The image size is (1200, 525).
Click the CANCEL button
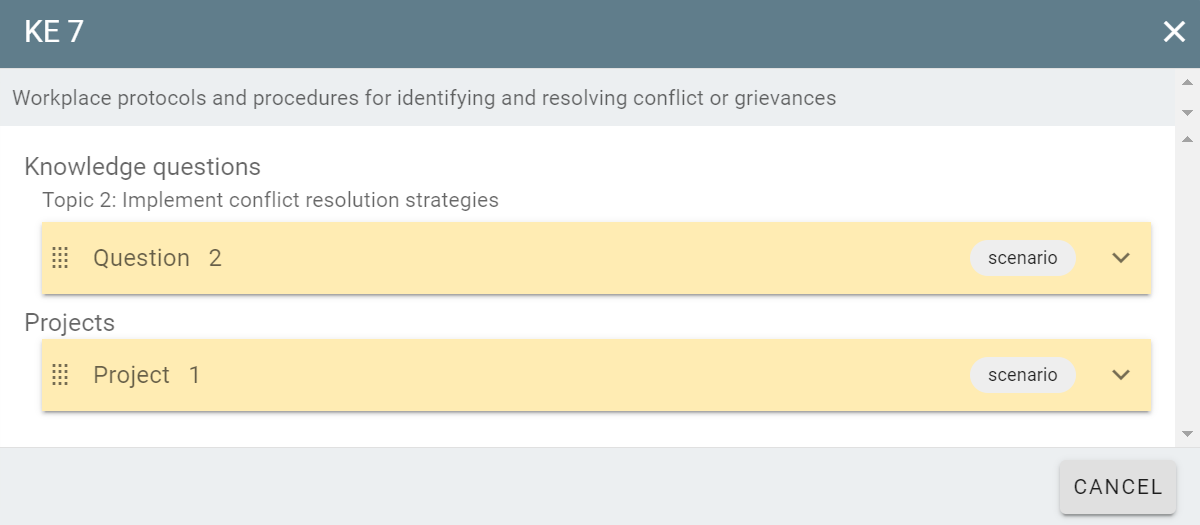pyautogui.click(x=1118, y=487)
